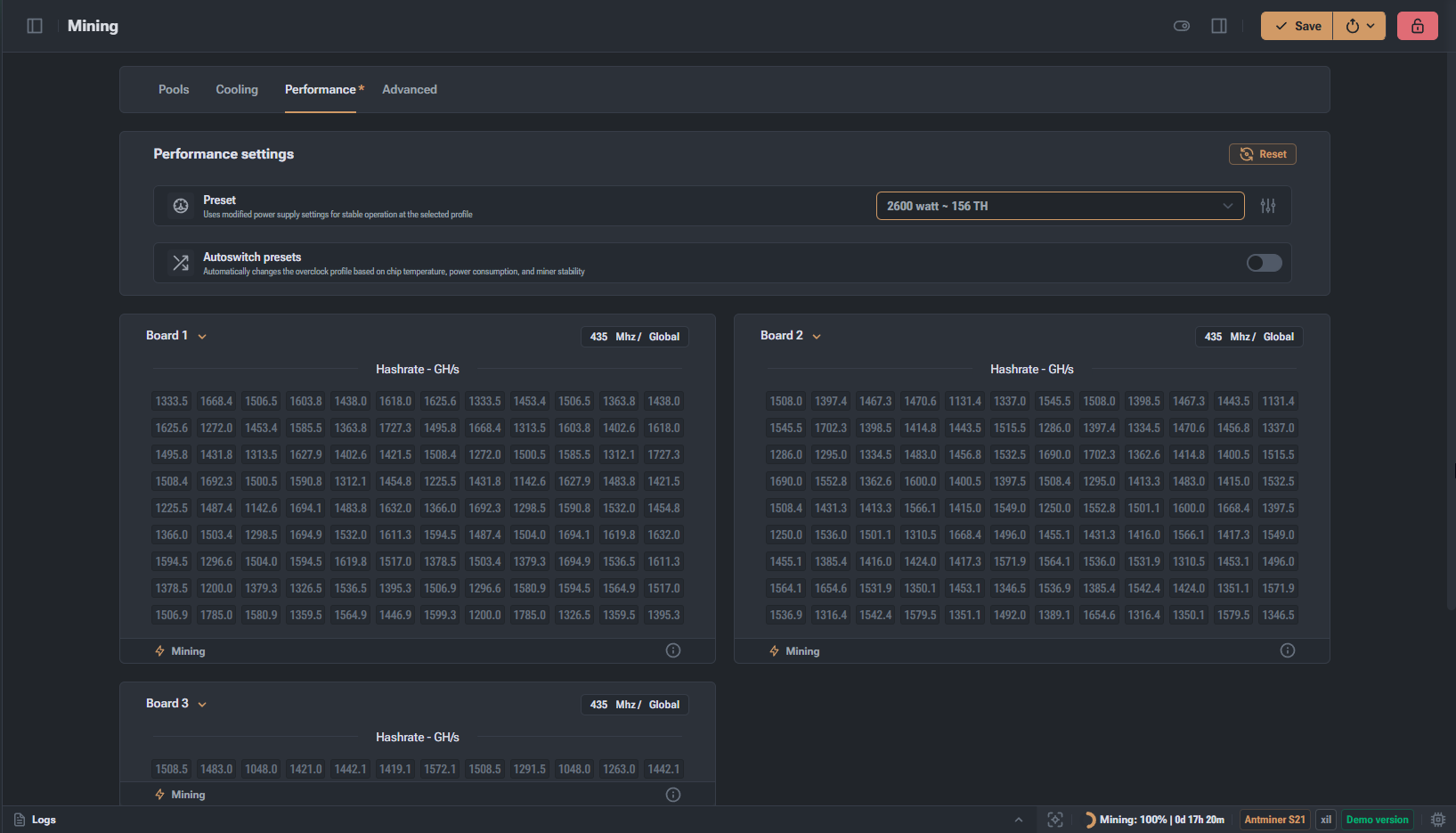This screenshot has width=1456, height=833.
Task: Open the Preset 2600 watt dropdown
Action: pos(1060,206)
